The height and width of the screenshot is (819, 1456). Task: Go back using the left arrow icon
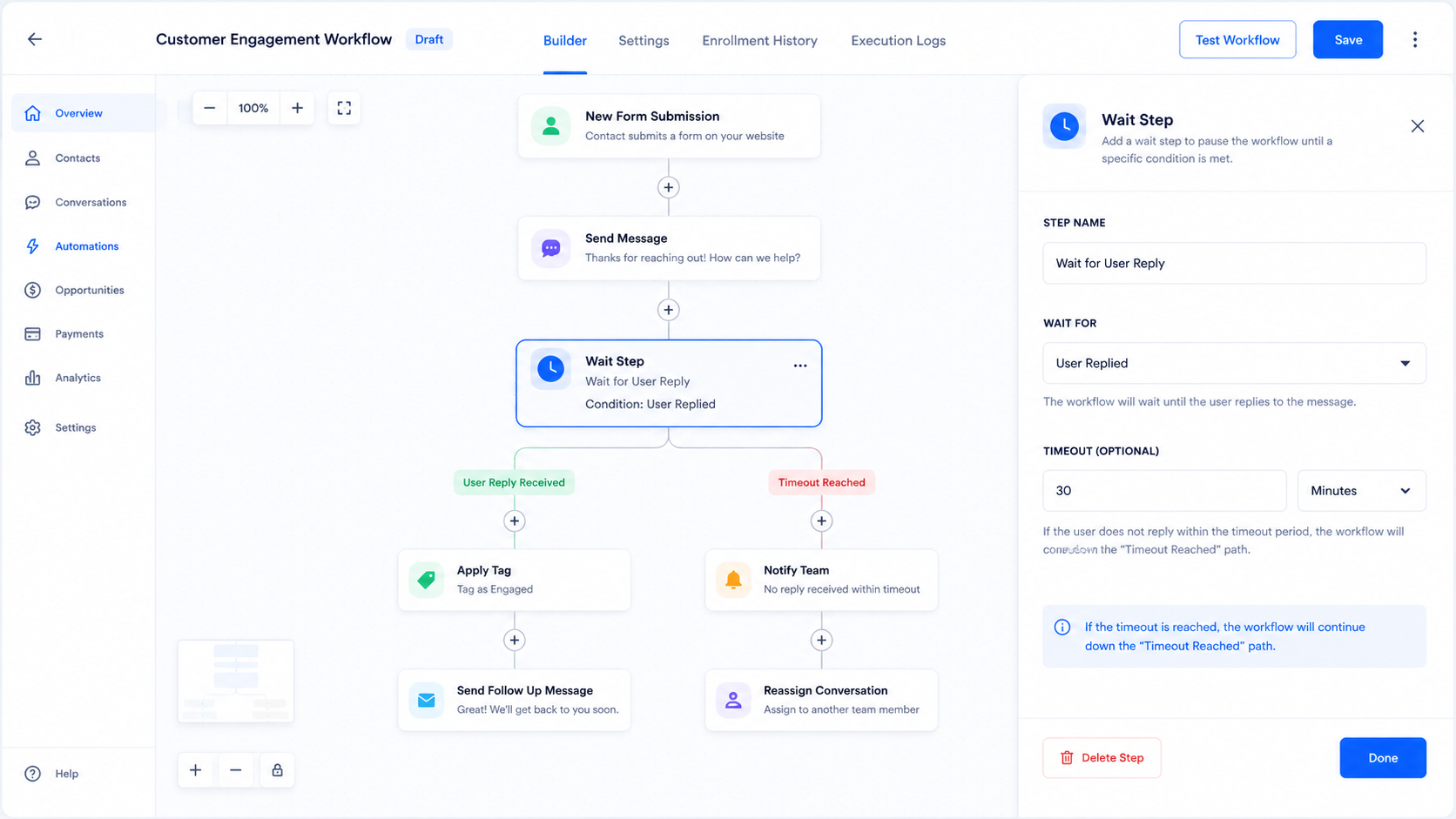(x=35, y=39)
